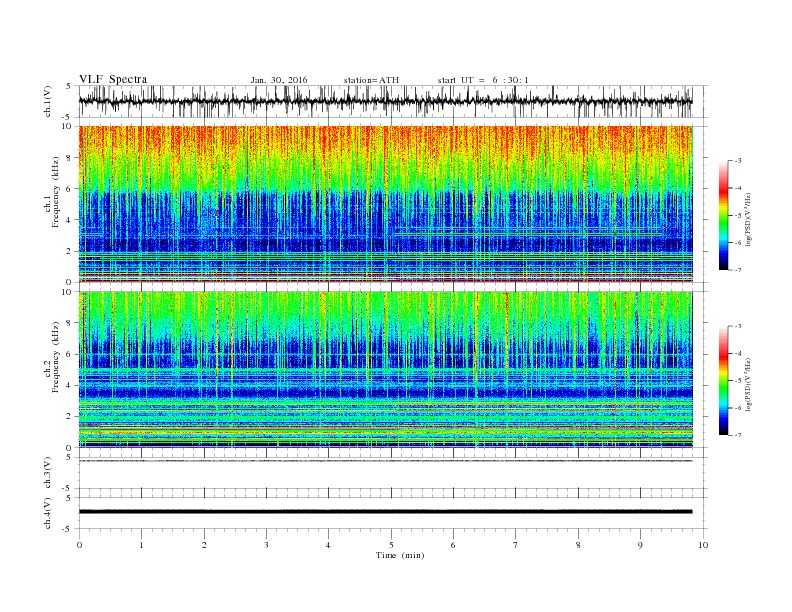
Task: Click the "2" tick on the time axis
Action: coord(204,545)
